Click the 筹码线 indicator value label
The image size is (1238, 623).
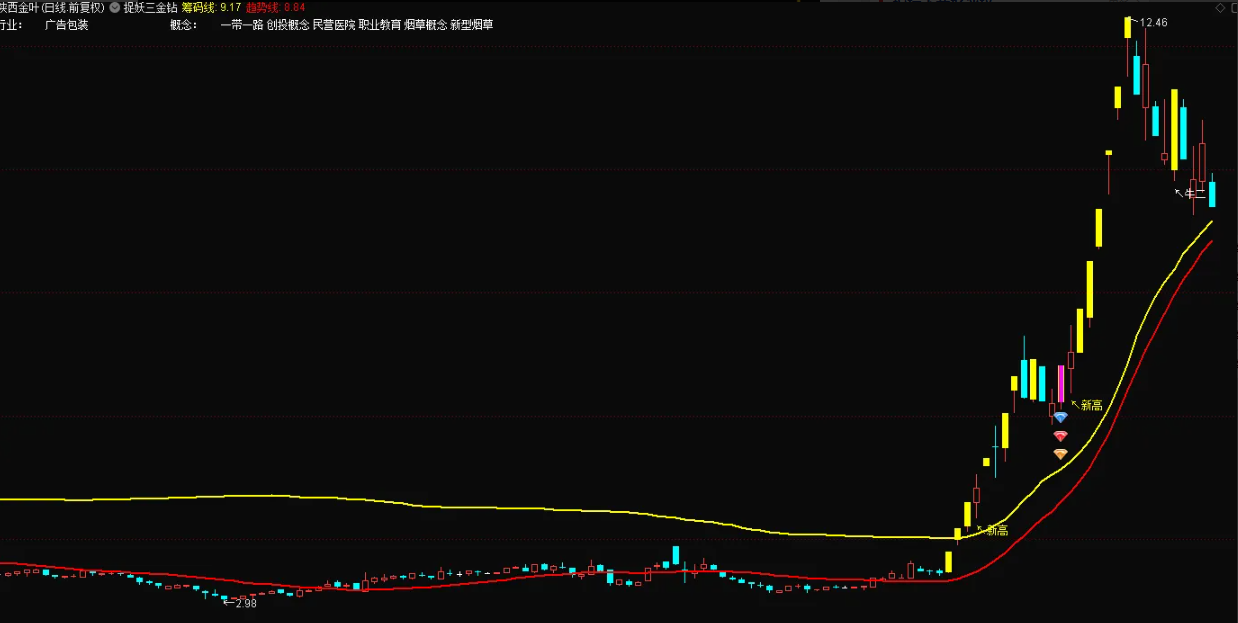tap(211, 7)
